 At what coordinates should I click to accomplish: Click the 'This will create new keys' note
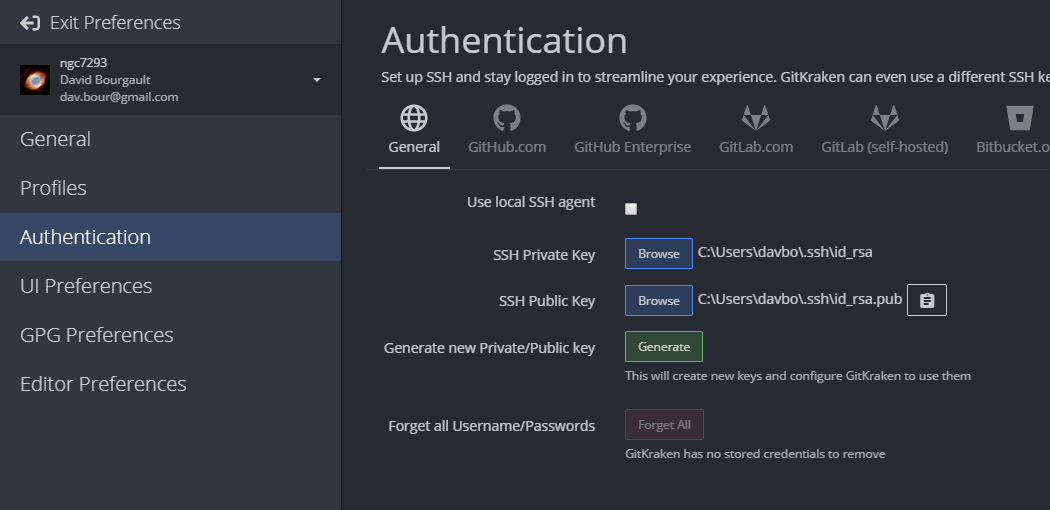coord(798,376)
